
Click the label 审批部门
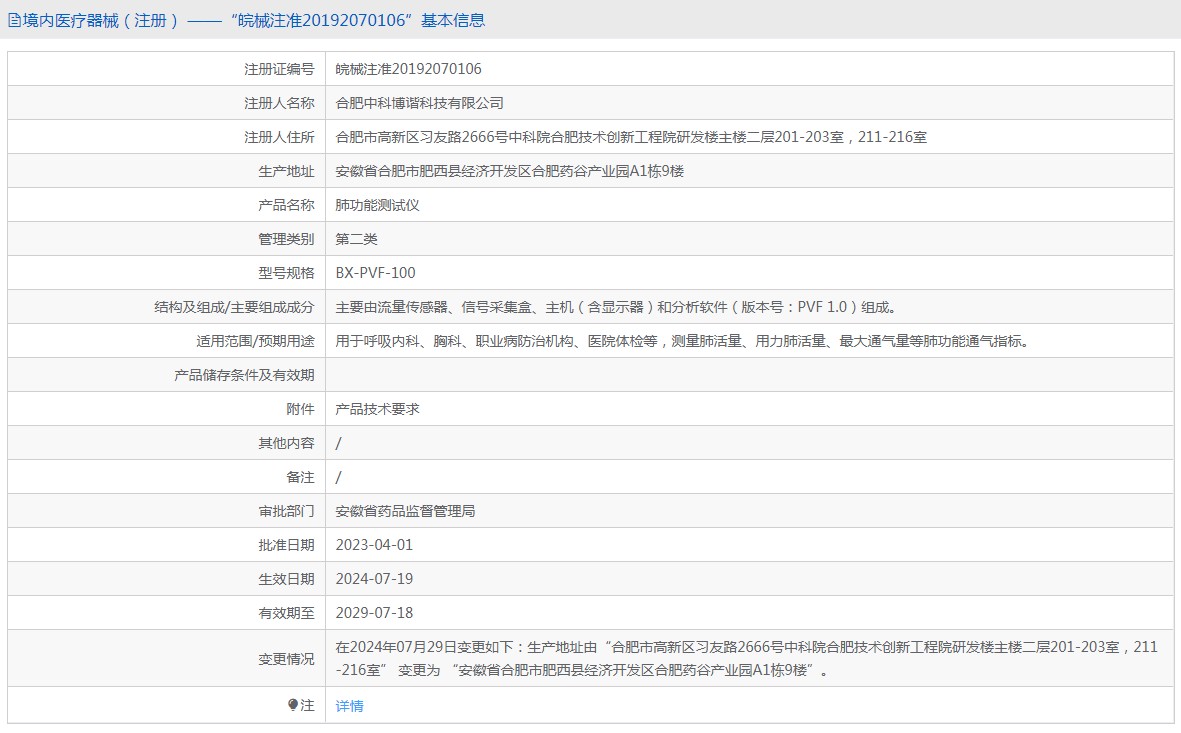point(286,511)
